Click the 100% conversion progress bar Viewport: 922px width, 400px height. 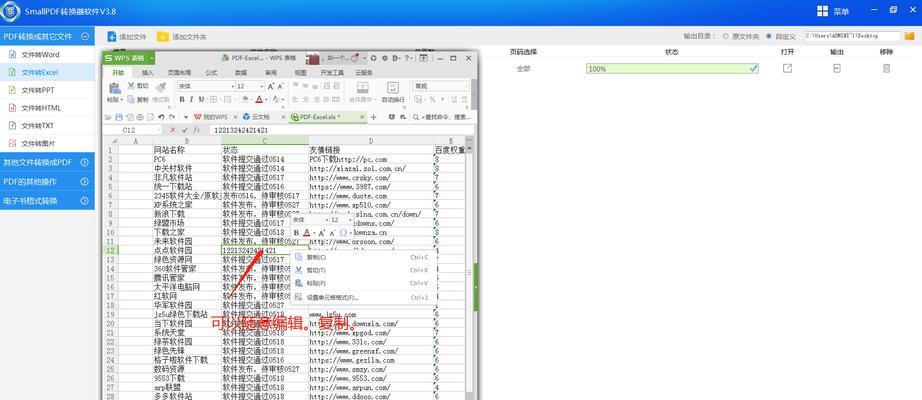(672, 69)
